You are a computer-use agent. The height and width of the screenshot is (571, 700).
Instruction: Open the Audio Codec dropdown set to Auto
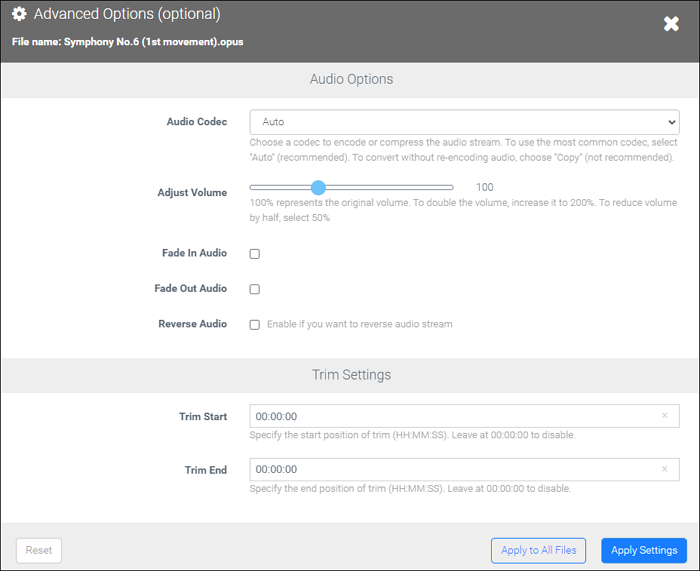[463, 122]
